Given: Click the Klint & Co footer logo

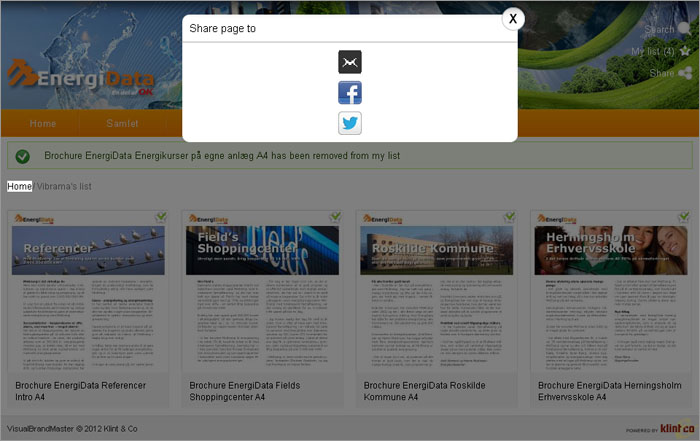Looking at the screenshot, I should 675,429.
